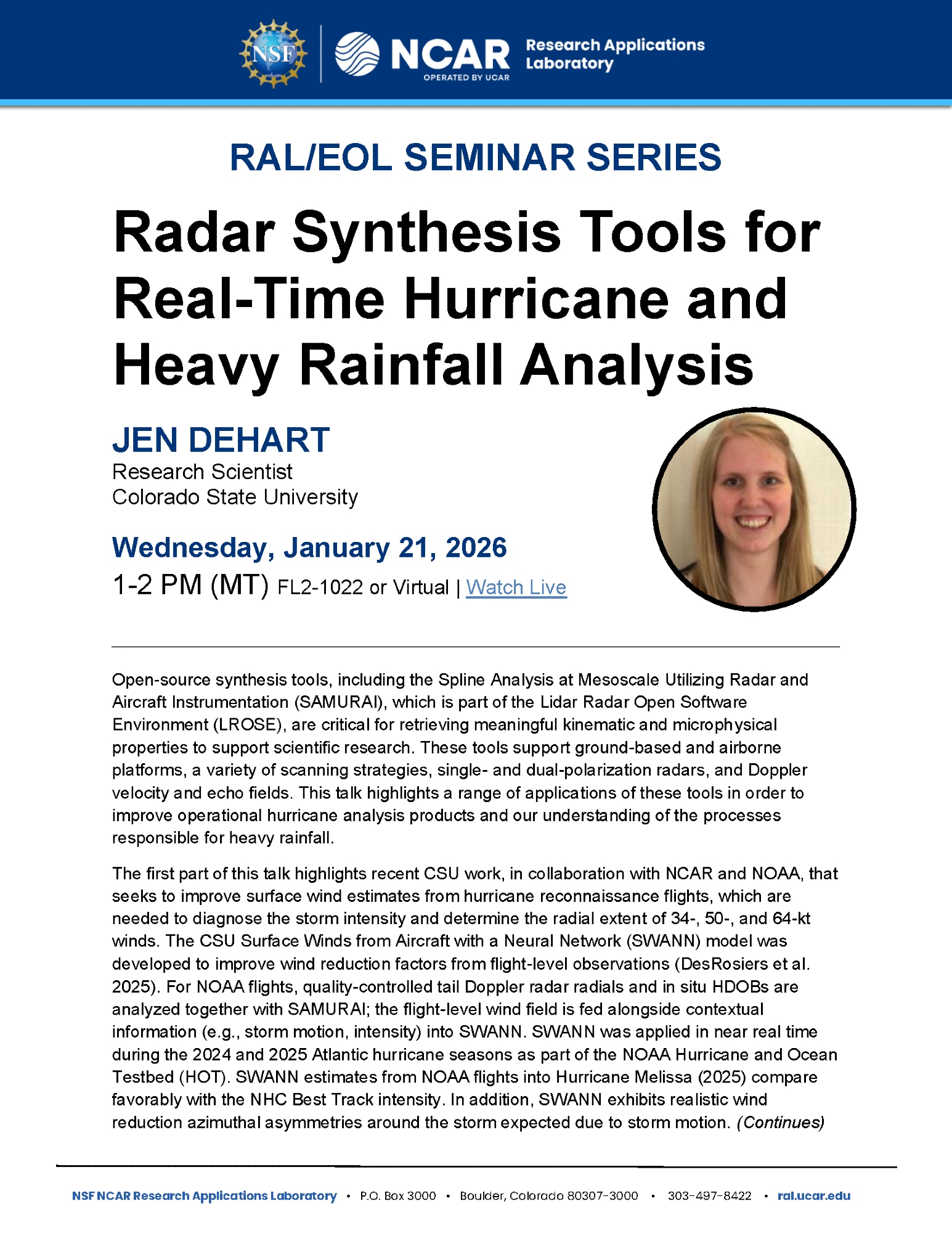Click the P.O. Box 3000 address

[398, 1195]
